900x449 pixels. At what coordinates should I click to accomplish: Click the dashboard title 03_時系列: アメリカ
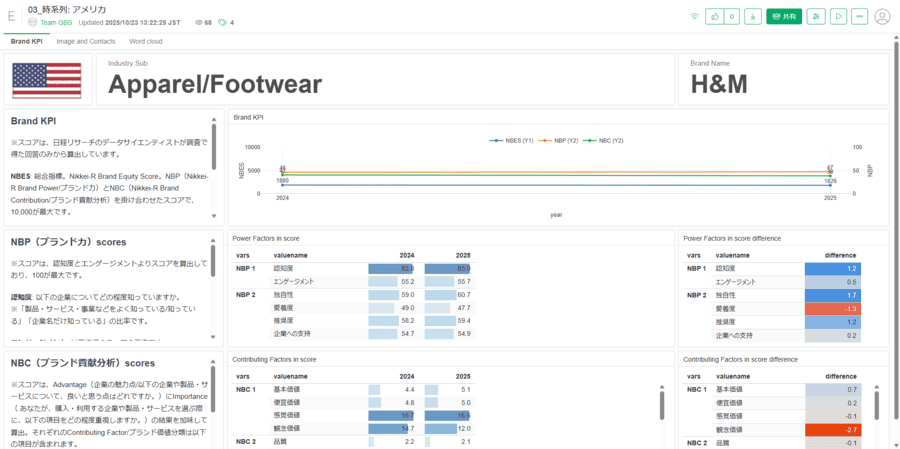tap(67, 10)
